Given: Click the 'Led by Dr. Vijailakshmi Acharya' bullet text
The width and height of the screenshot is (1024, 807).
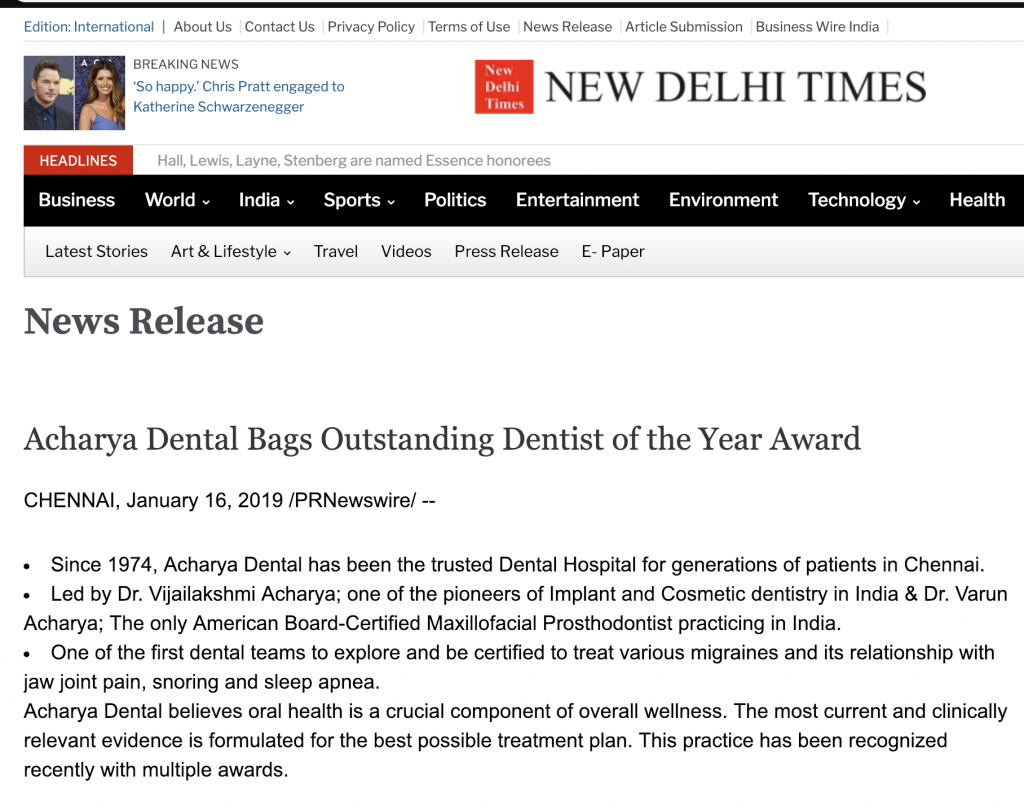Looking at the screenshot, I should [x=516, y=609].
